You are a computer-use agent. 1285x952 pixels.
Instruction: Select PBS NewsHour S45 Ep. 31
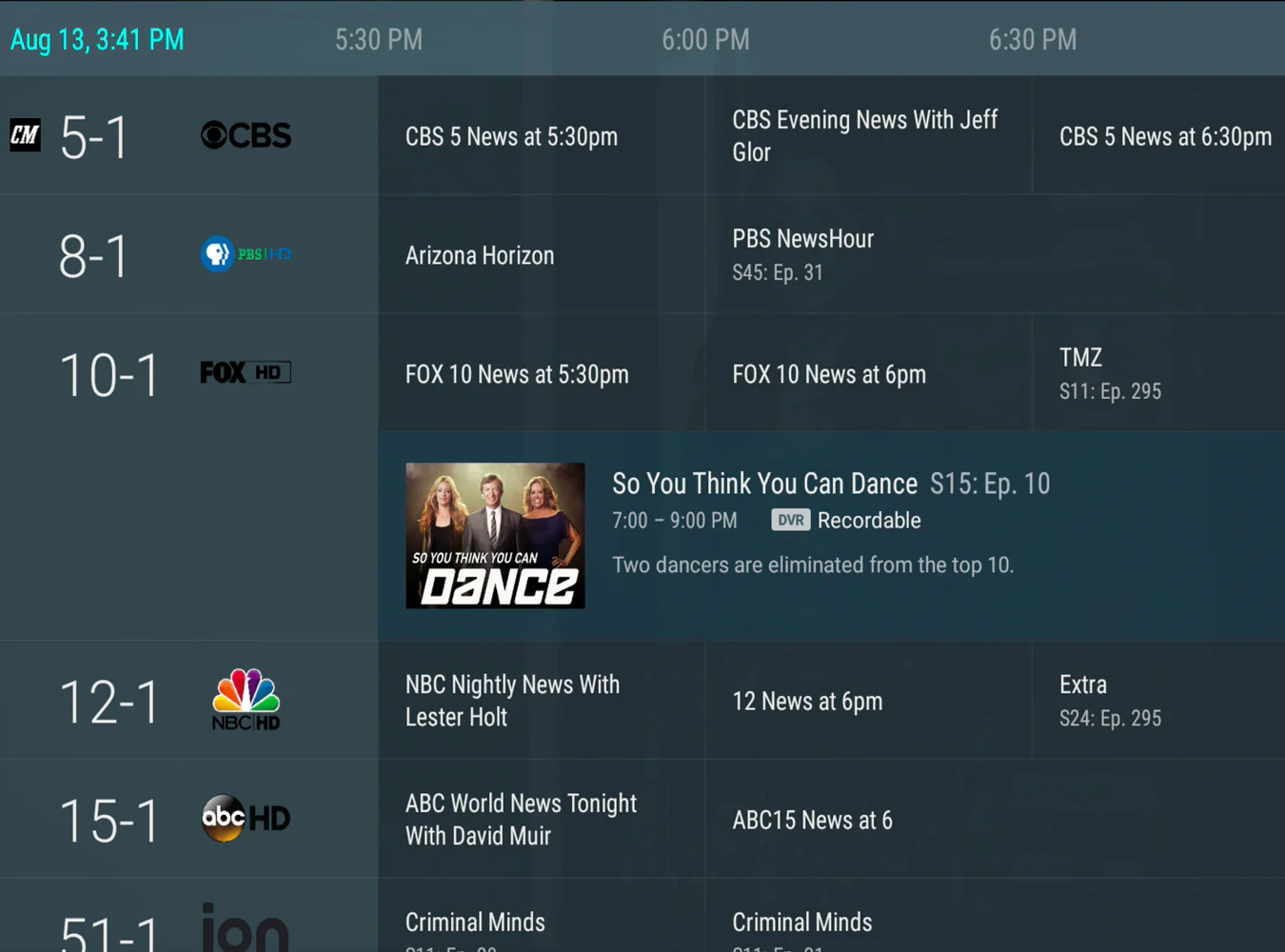click(x=996, y=255)
